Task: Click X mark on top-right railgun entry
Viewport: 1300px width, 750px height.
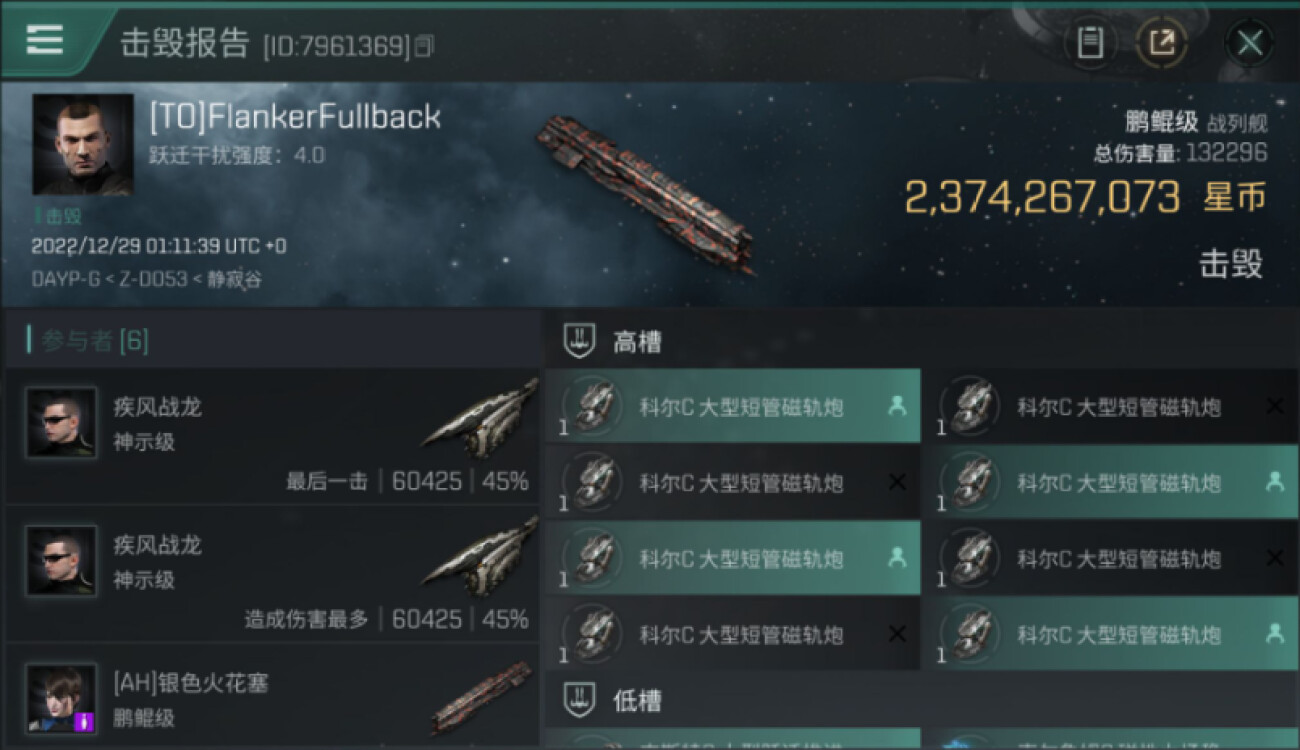Action: point(1274,406)
